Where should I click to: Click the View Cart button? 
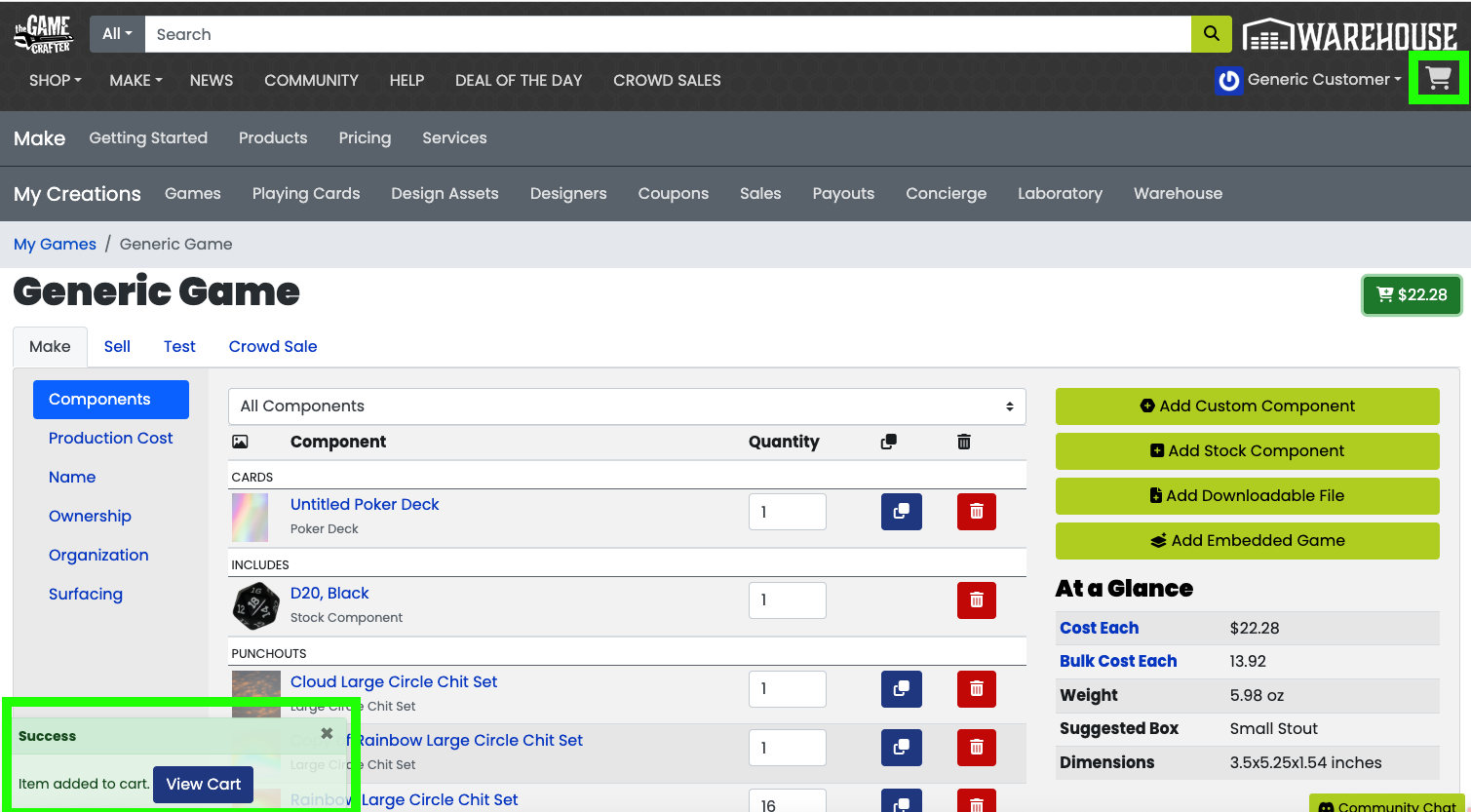203,785
